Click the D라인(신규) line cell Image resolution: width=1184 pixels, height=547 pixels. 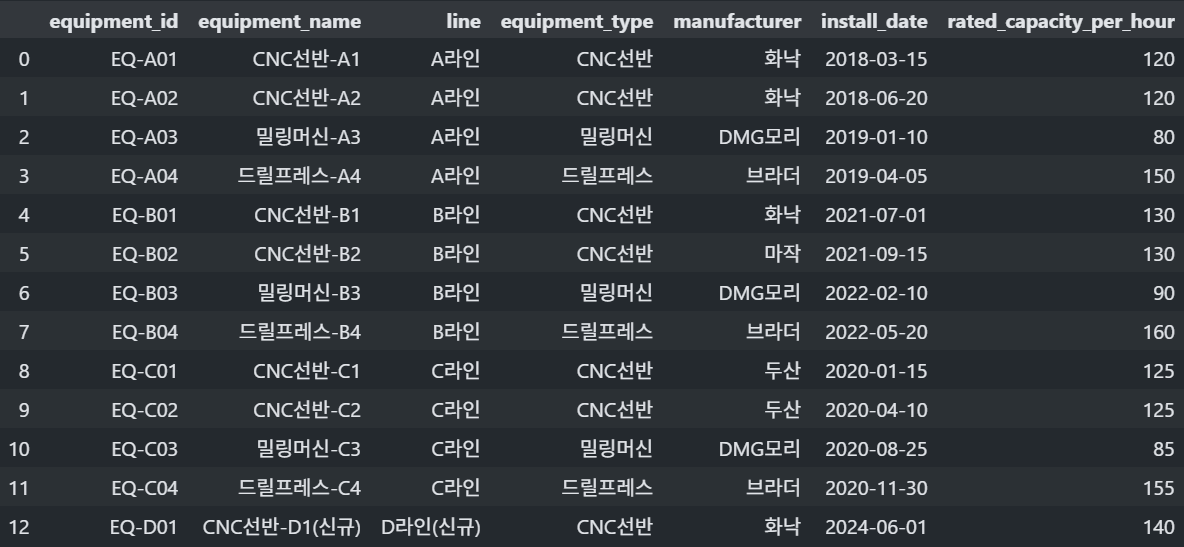click(431, 526)
